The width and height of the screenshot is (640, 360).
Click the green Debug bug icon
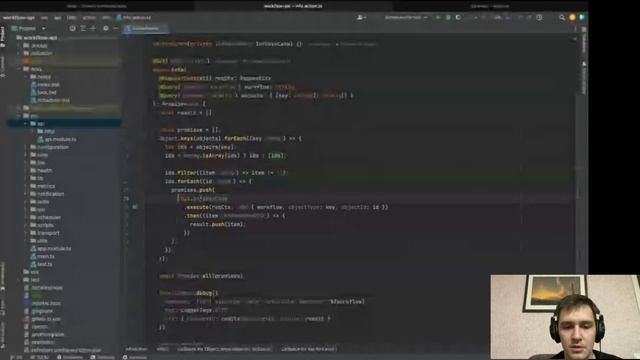[448, 18]
